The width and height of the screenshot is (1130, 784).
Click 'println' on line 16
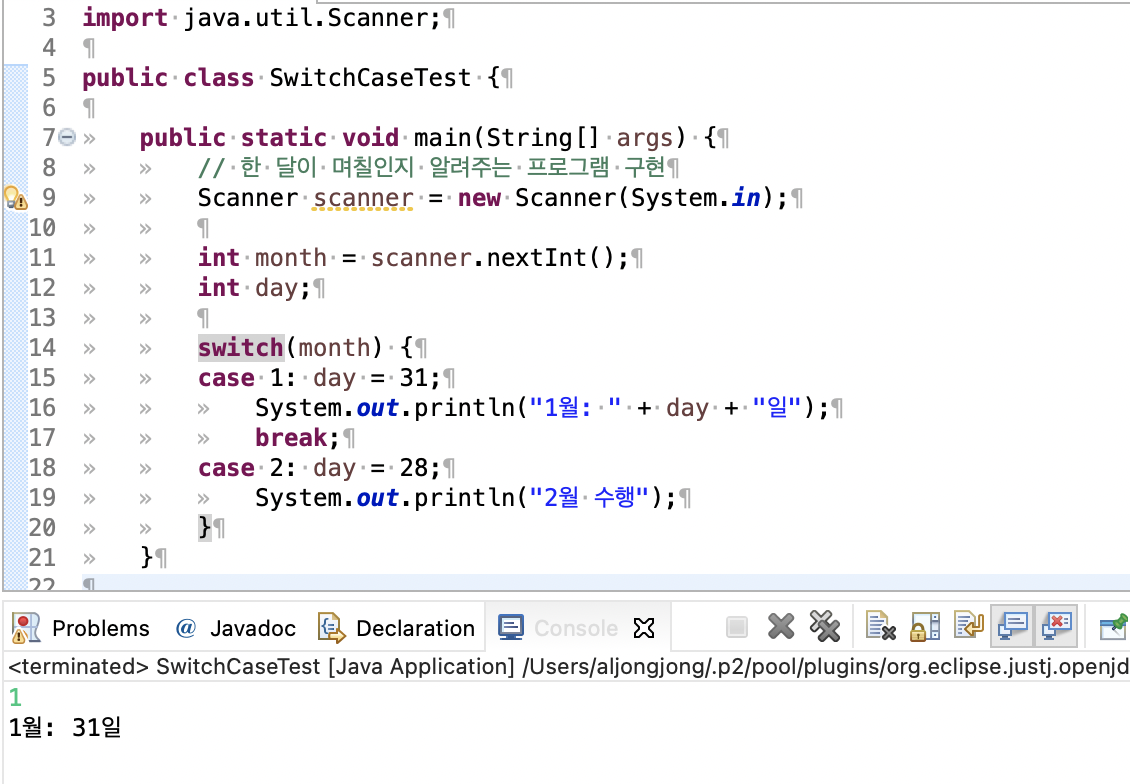464,408
